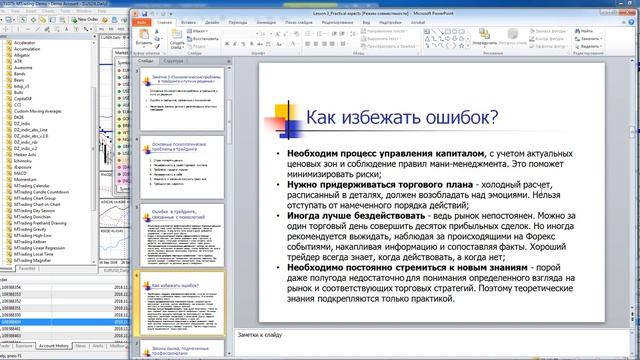Image resolution: width=640 pixels, height=360 pixels.
Task: Open the Layout (Макет) dropdown
Action: [x=198, y=31]
